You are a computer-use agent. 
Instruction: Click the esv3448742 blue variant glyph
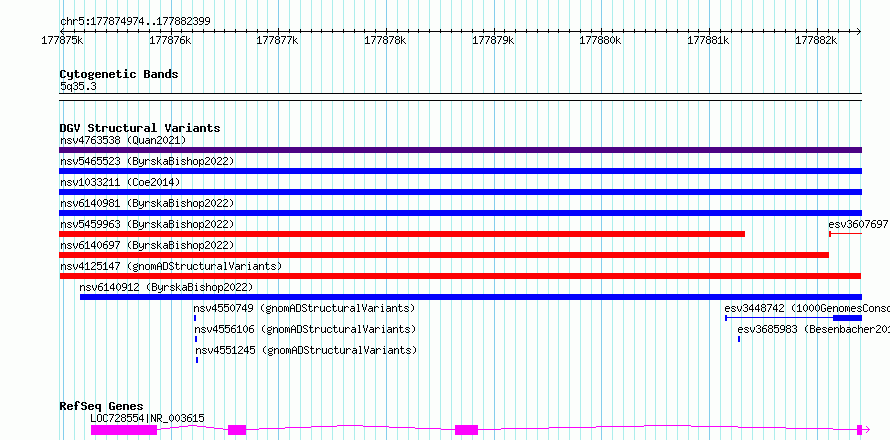[794, 318]
